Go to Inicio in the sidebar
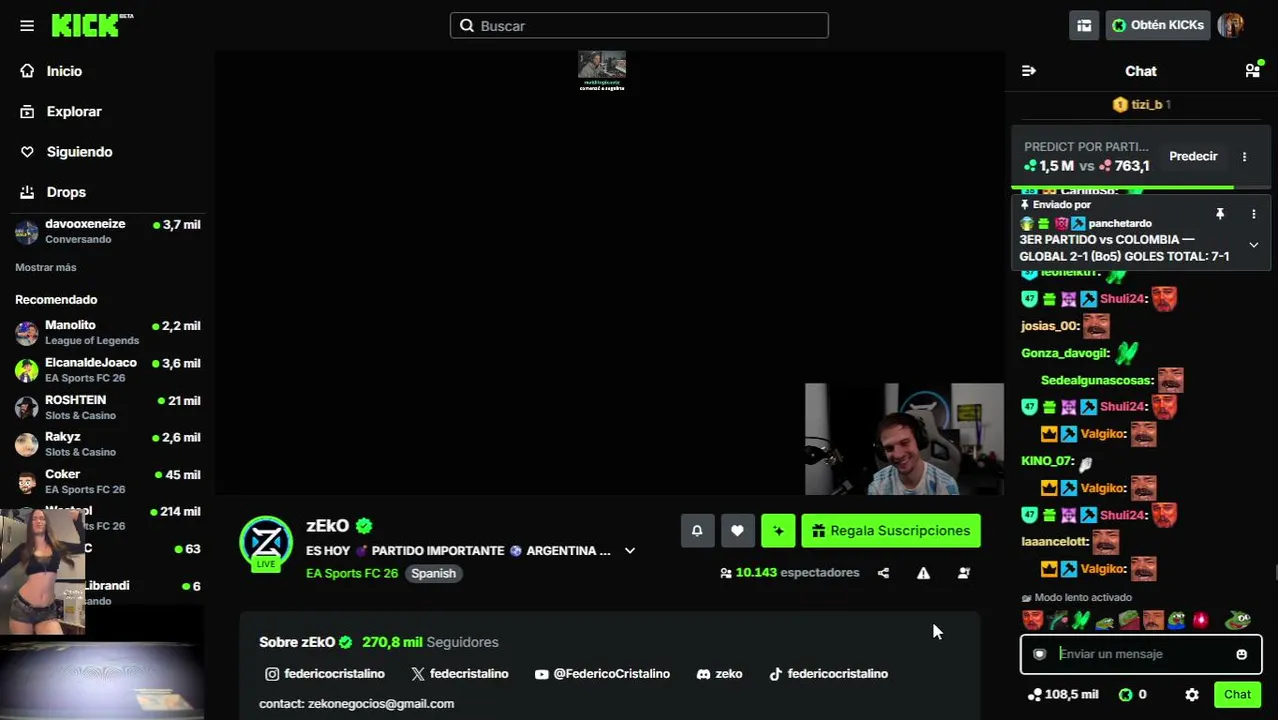 coord(64,71)
